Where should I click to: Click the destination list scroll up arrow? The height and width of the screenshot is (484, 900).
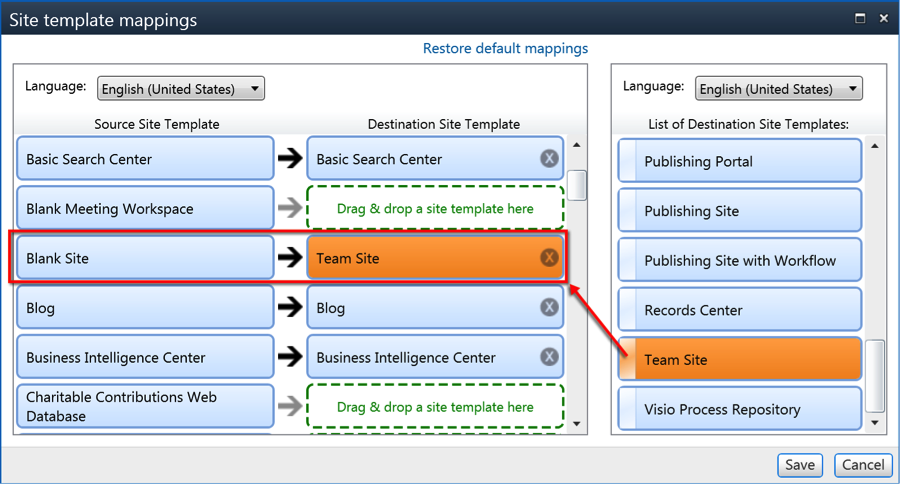click(x=875, y=146)
